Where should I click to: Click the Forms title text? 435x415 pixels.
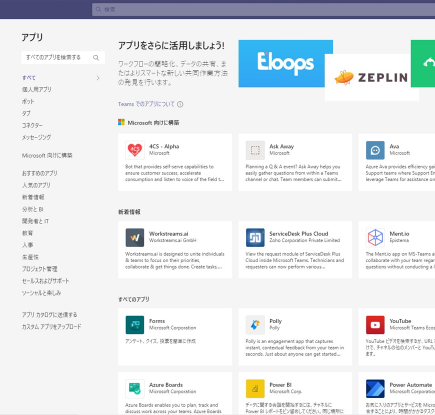coord(157,321)
